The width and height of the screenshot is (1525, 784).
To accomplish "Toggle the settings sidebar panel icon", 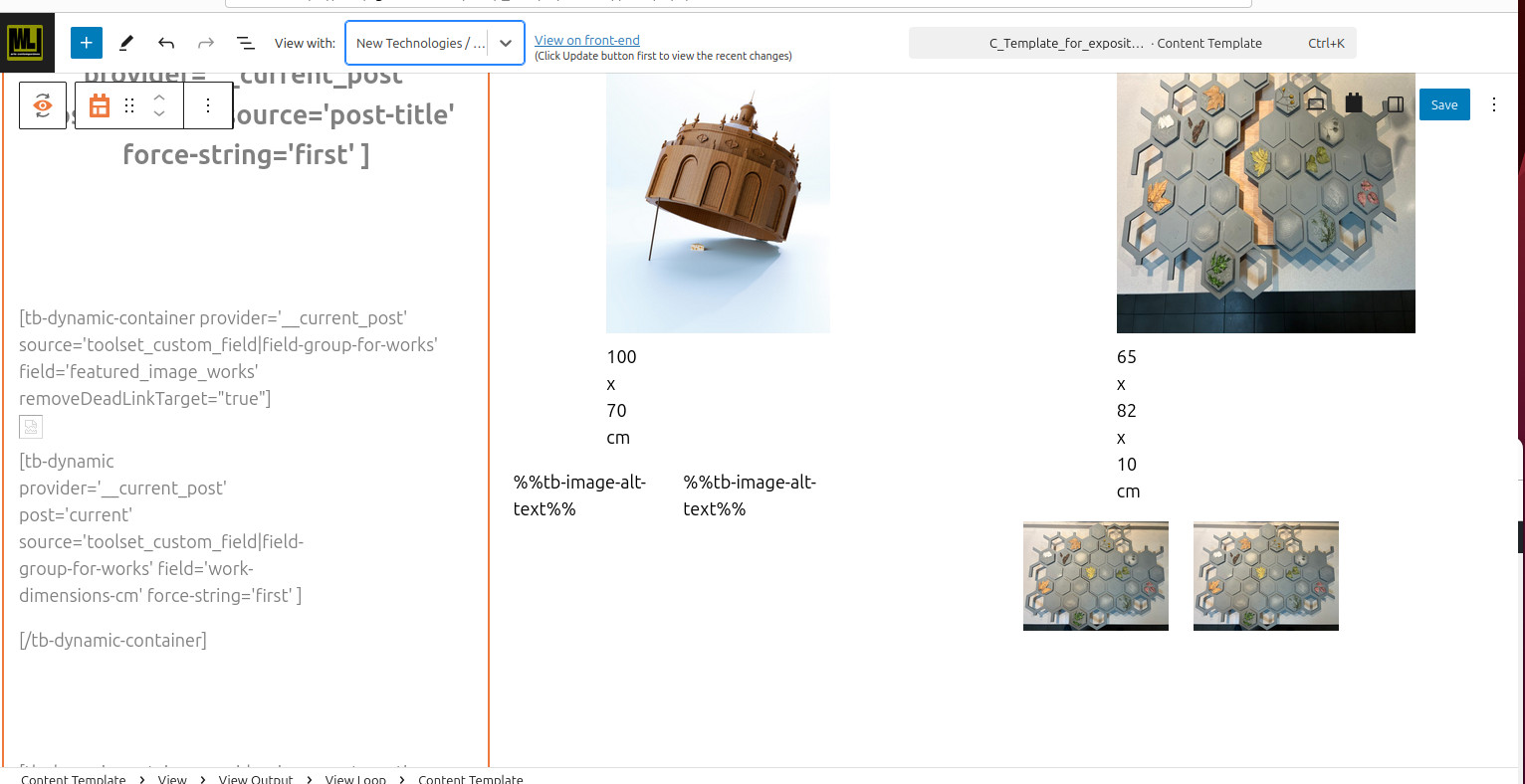I will (x=1396, y=103).
